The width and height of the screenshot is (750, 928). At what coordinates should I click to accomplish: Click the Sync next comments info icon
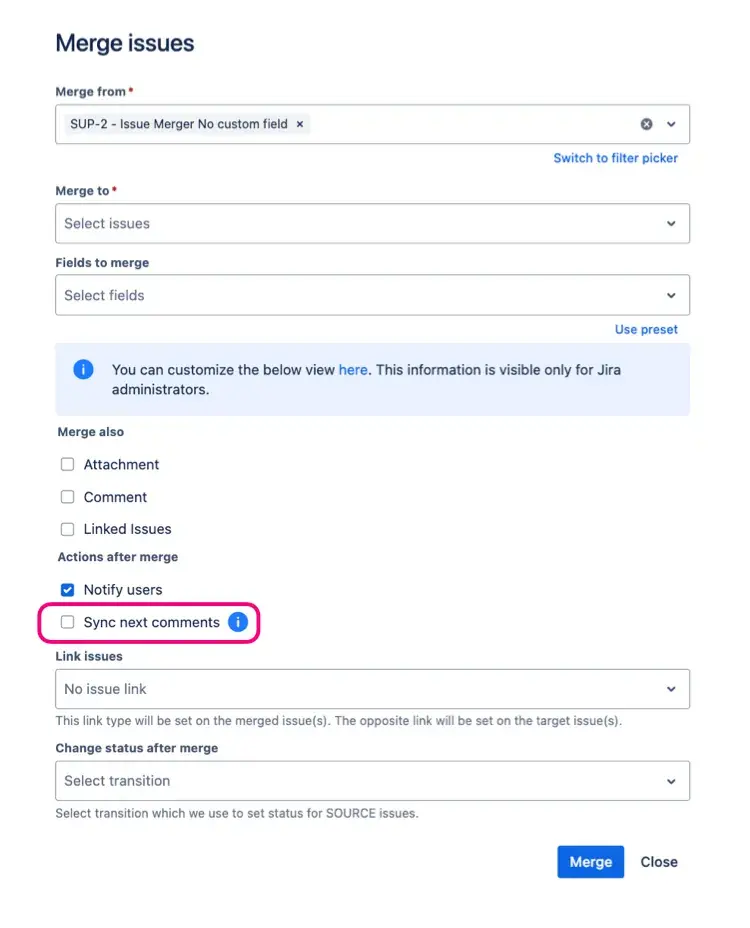(238, 622)
